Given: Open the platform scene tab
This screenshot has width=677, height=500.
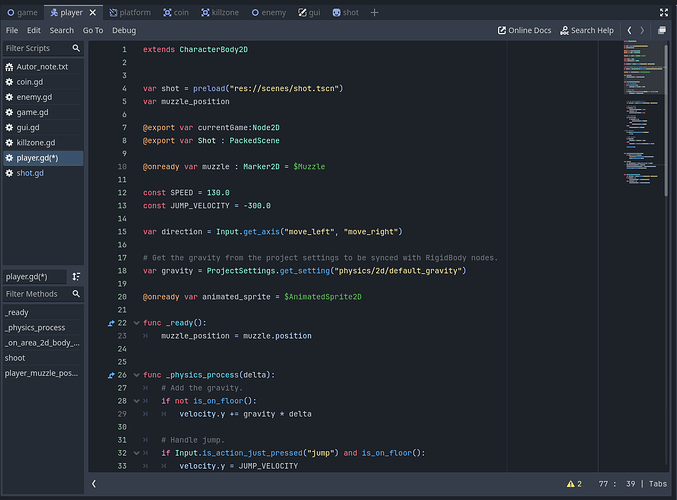Looking at the screenshot, I should tap(130, 13).
